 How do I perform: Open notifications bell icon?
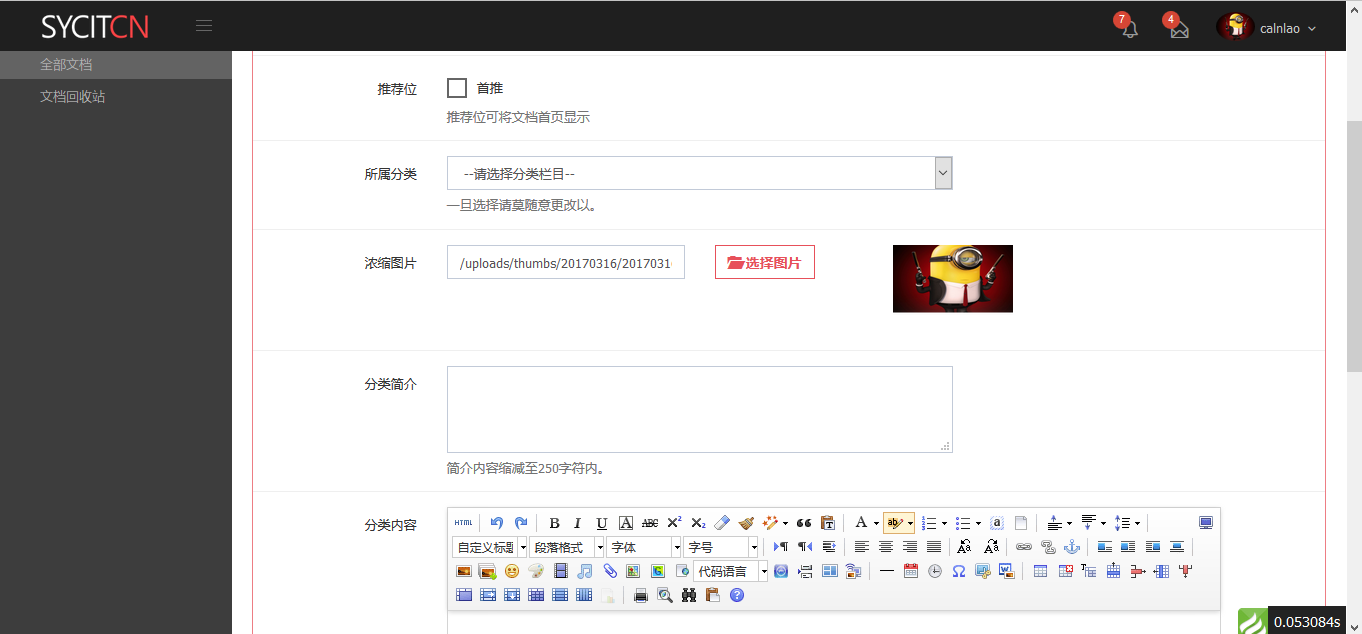pyautogui.click(x=1129, y=28)
